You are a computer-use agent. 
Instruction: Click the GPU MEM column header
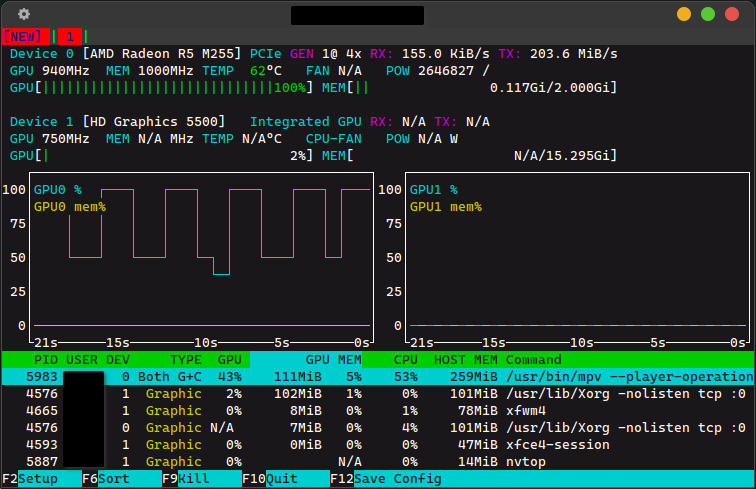click(334, 359)
